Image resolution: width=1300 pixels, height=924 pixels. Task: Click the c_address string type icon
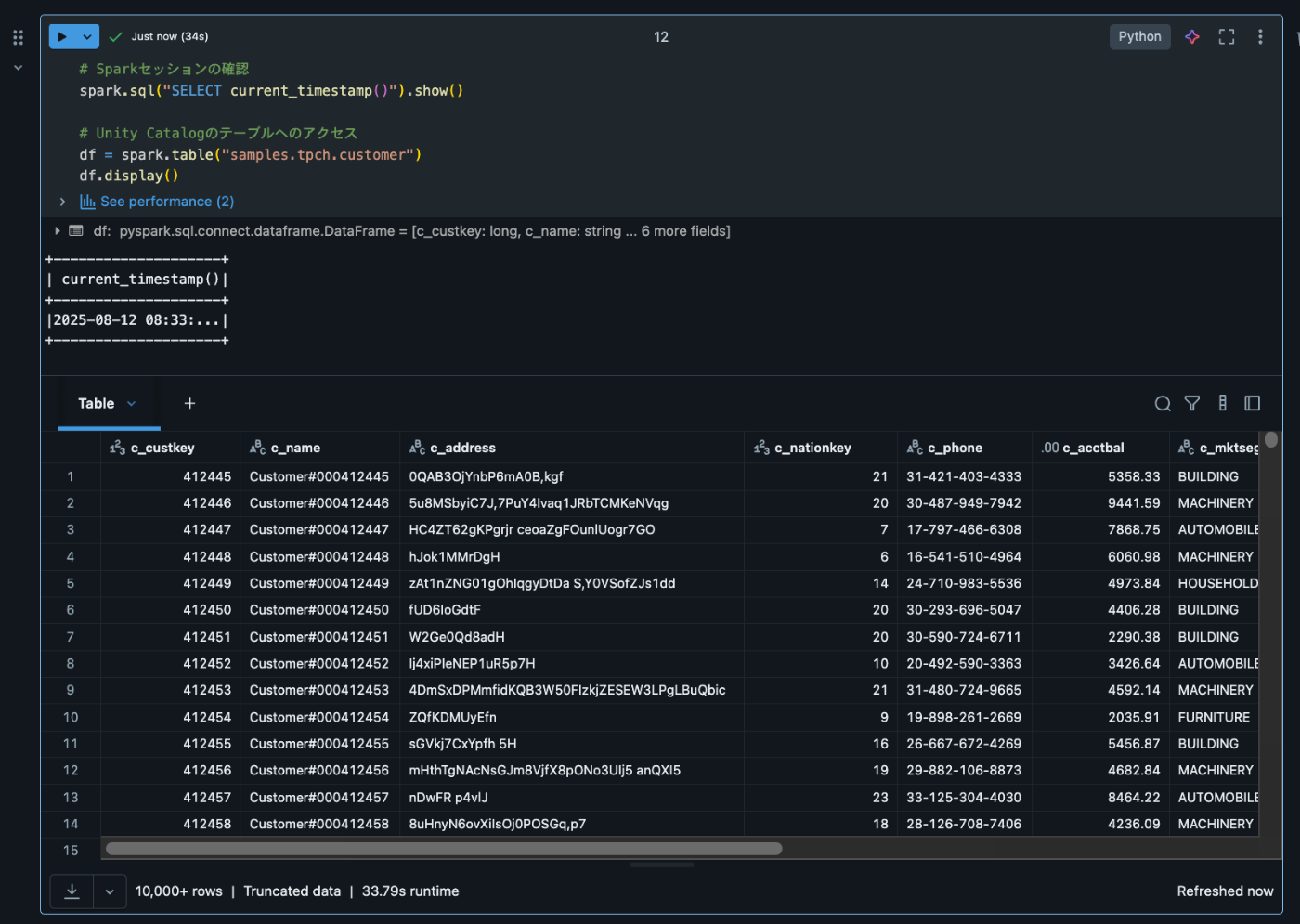click(417, 448)
